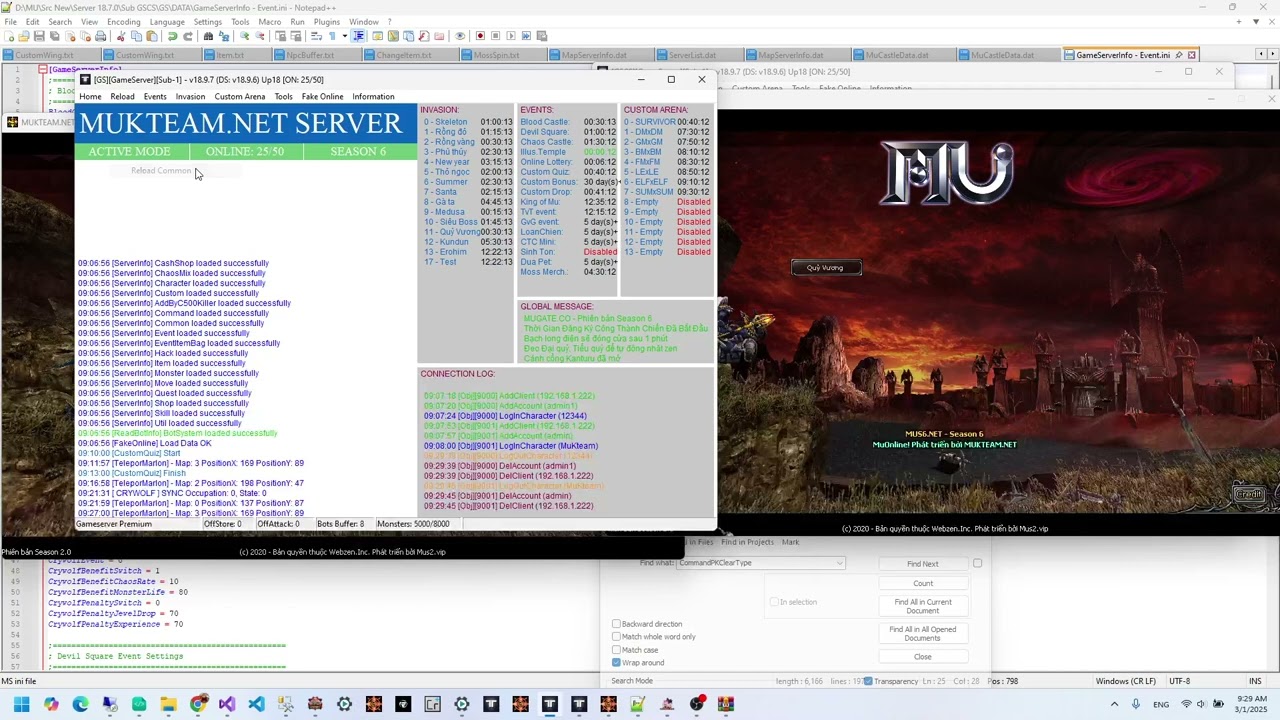Undo with the green back arrow icon
This screenshot has width=1280, height=720.
click(x=172, y=36)
